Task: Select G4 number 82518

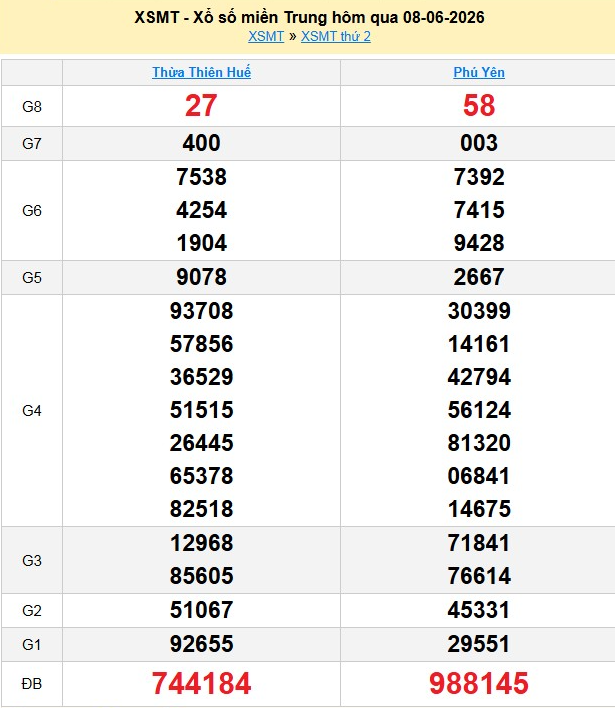Action: click(201, 508)
